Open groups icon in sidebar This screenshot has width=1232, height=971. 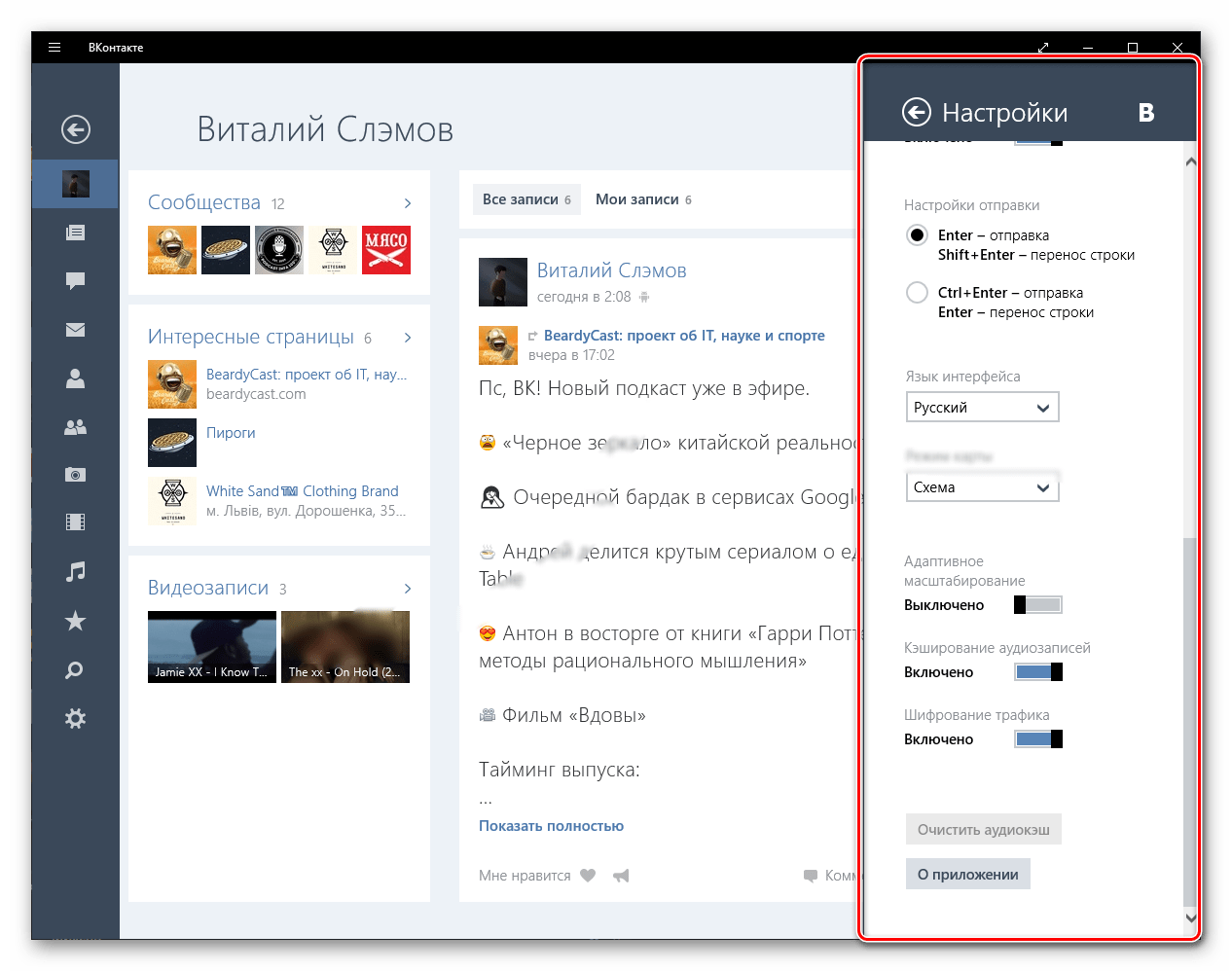75,427
